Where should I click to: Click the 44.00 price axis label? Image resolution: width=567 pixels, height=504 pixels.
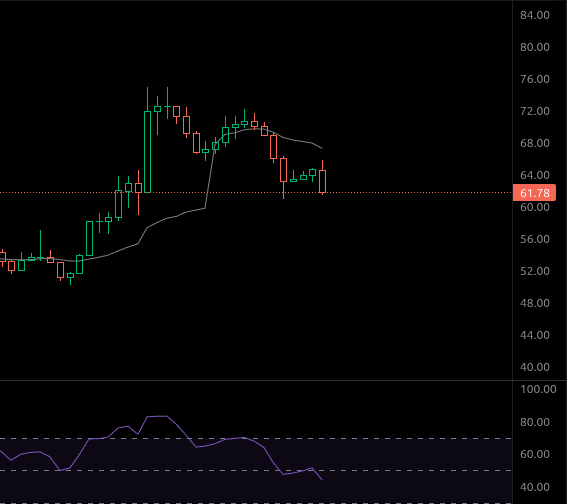pos(535,335)
